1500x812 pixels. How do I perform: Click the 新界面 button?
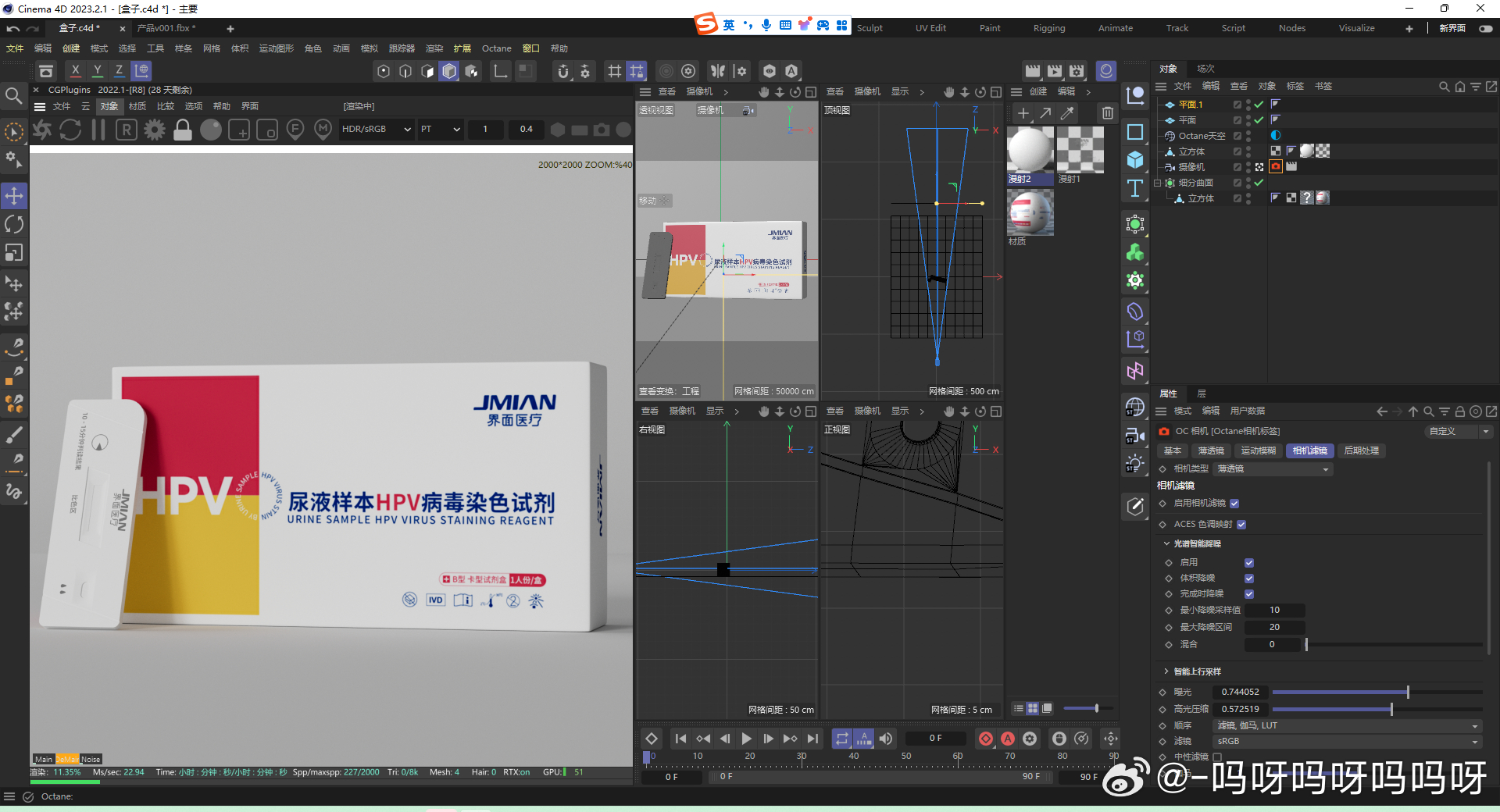coord(1452,28)
